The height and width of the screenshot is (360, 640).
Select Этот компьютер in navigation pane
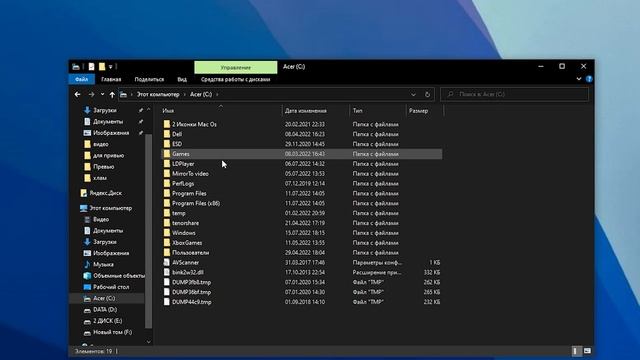coord(110,208)
